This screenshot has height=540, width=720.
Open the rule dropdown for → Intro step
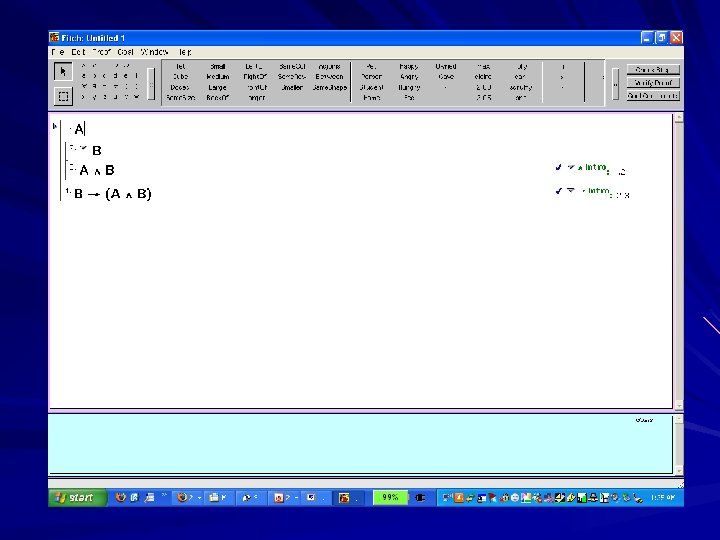tap(571, 190)
